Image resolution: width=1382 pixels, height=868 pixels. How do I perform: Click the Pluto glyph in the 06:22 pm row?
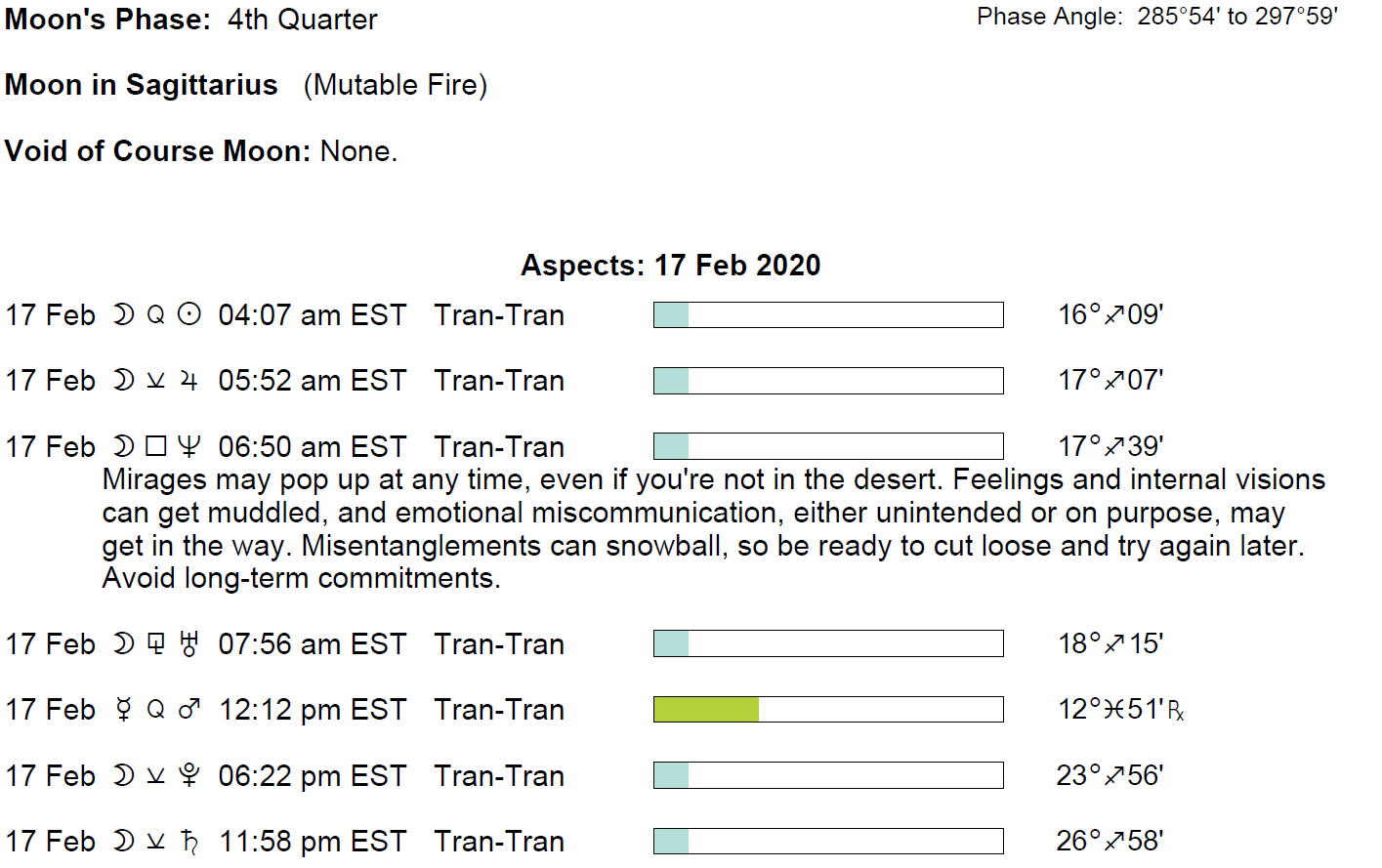(x=189, y=775)
